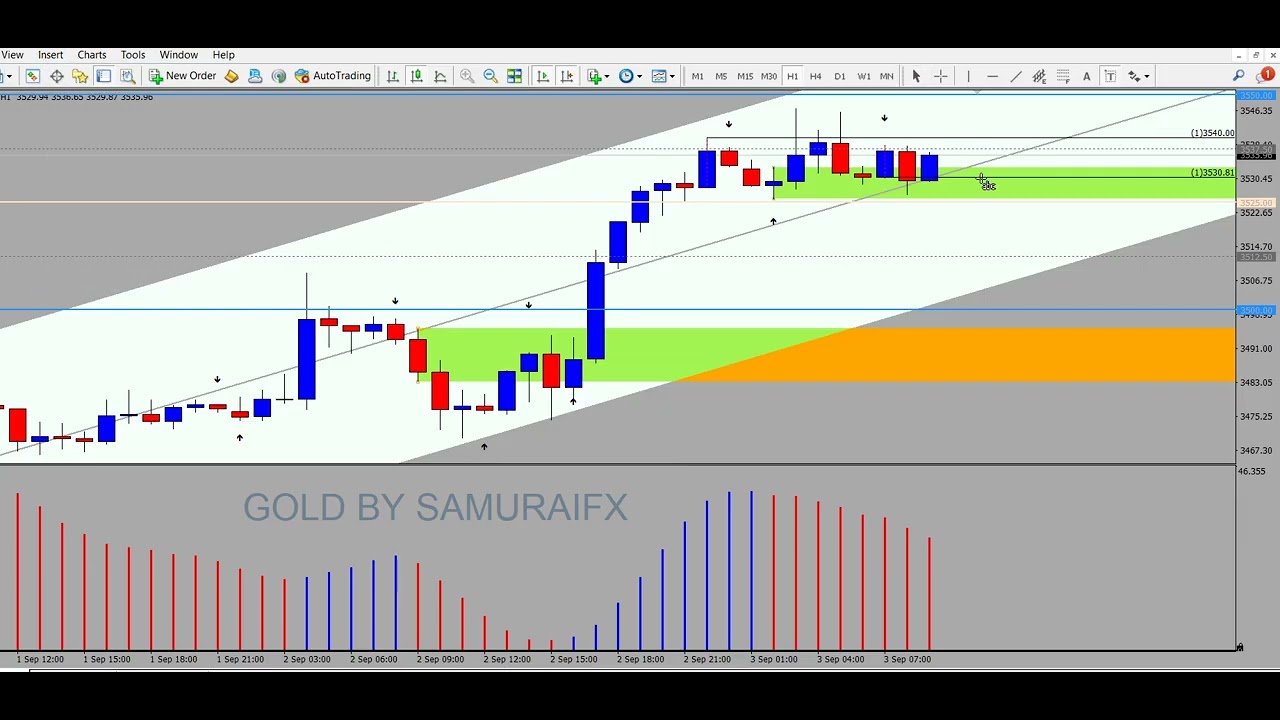Toggle chart shift from right border

(x=567, y=76)
